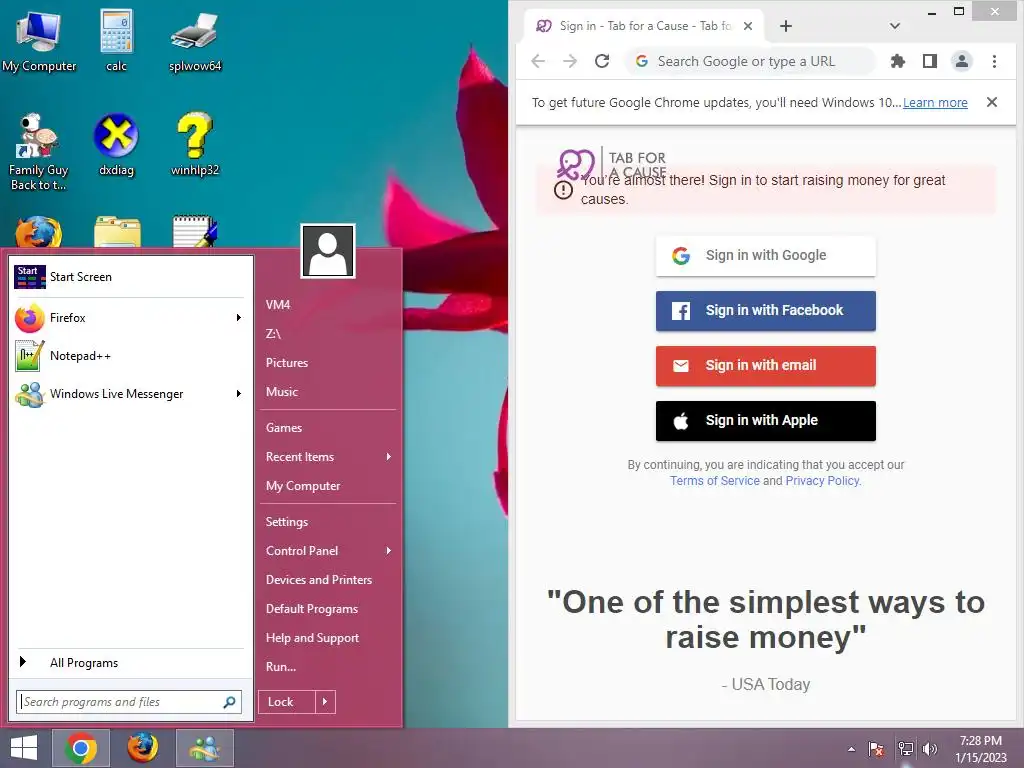Expand the Firefox submenu arrow

(x=238, y=318)
